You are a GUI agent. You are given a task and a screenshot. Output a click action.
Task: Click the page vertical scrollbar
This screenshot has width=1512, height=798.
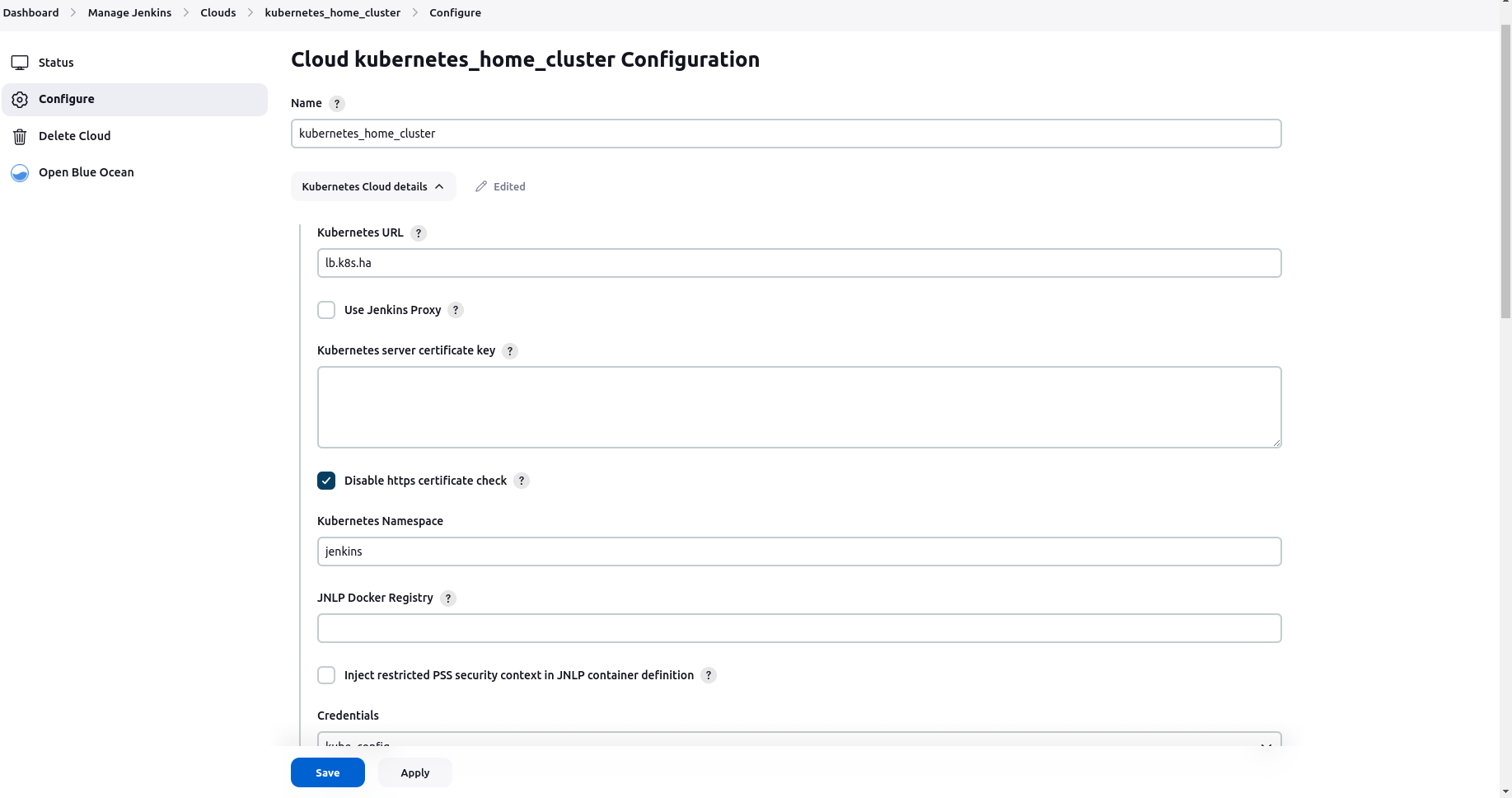coord(1505,171)
